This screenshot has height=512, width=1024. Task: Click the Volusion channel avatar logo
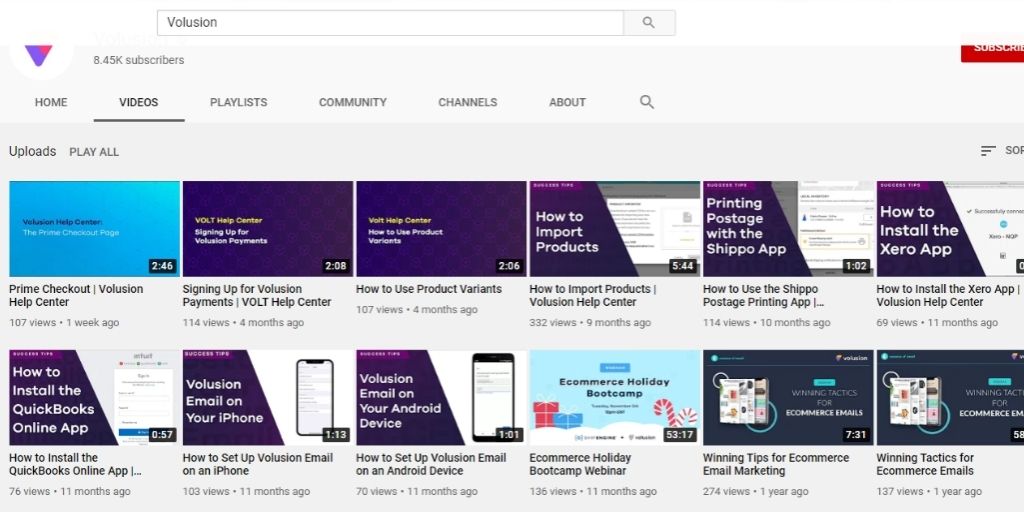(x=39, y=56)
